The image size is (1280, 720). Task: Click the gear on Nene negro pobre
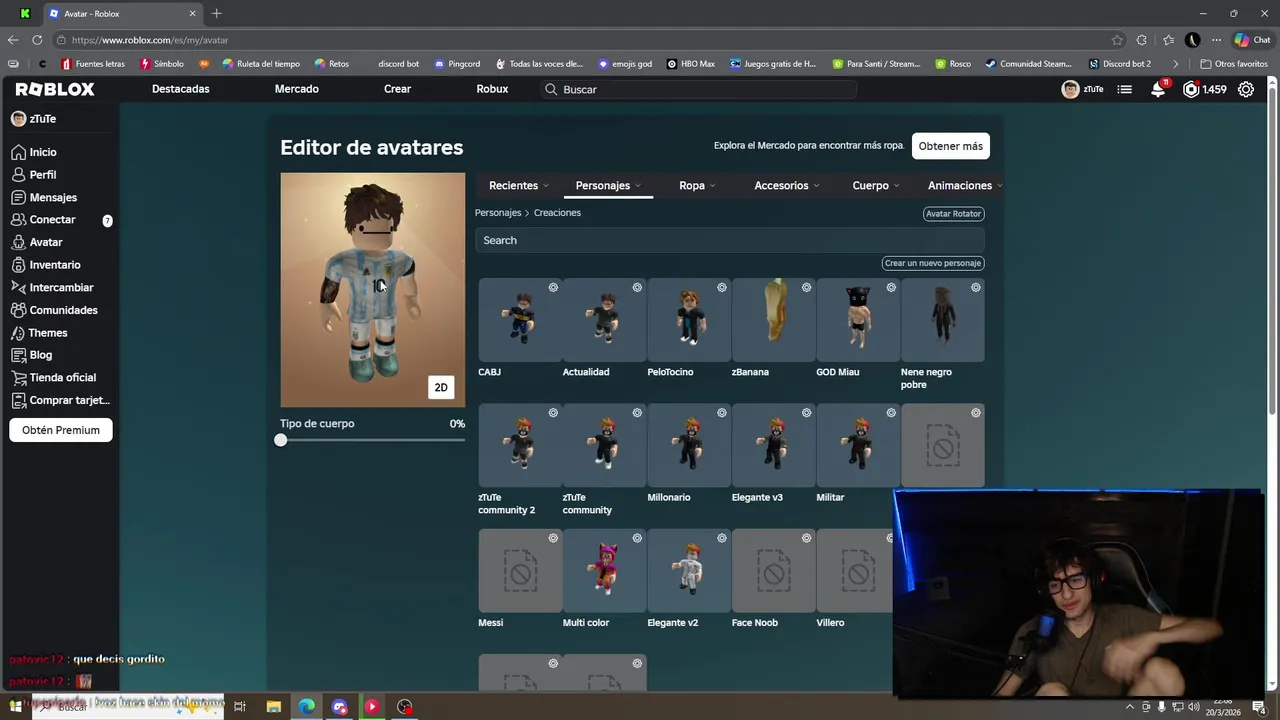(x=976, y=288)
